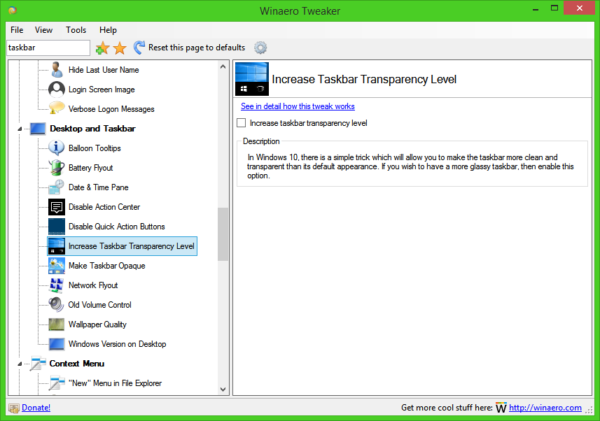The width and height of the screenshot is (600, 421).
Task: Select Network Flyout item
Action: (x=93, y=285)
